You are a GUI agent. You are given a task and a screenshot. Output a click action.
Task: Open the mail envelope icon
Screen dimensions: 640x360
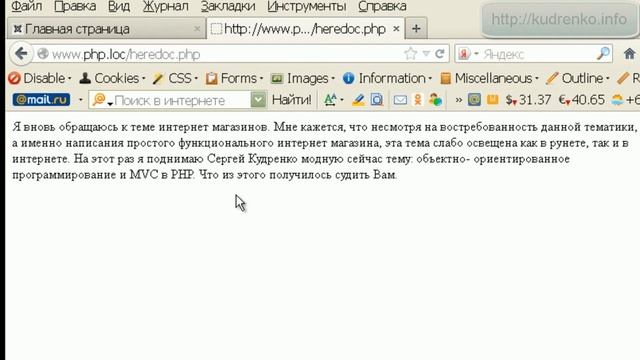coord(400,100)
